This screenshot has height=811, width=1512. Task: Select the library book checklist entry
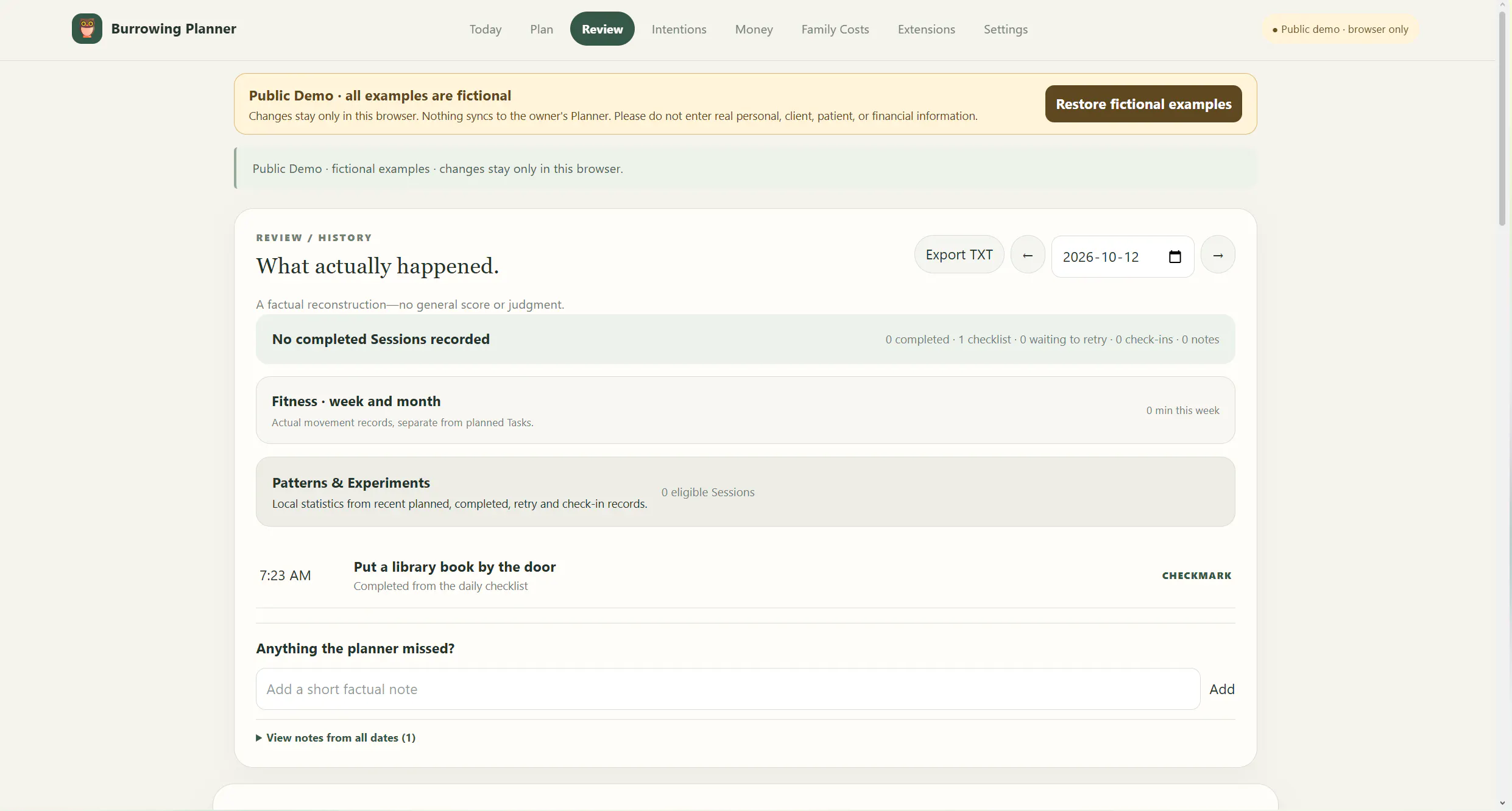point(745,575)
